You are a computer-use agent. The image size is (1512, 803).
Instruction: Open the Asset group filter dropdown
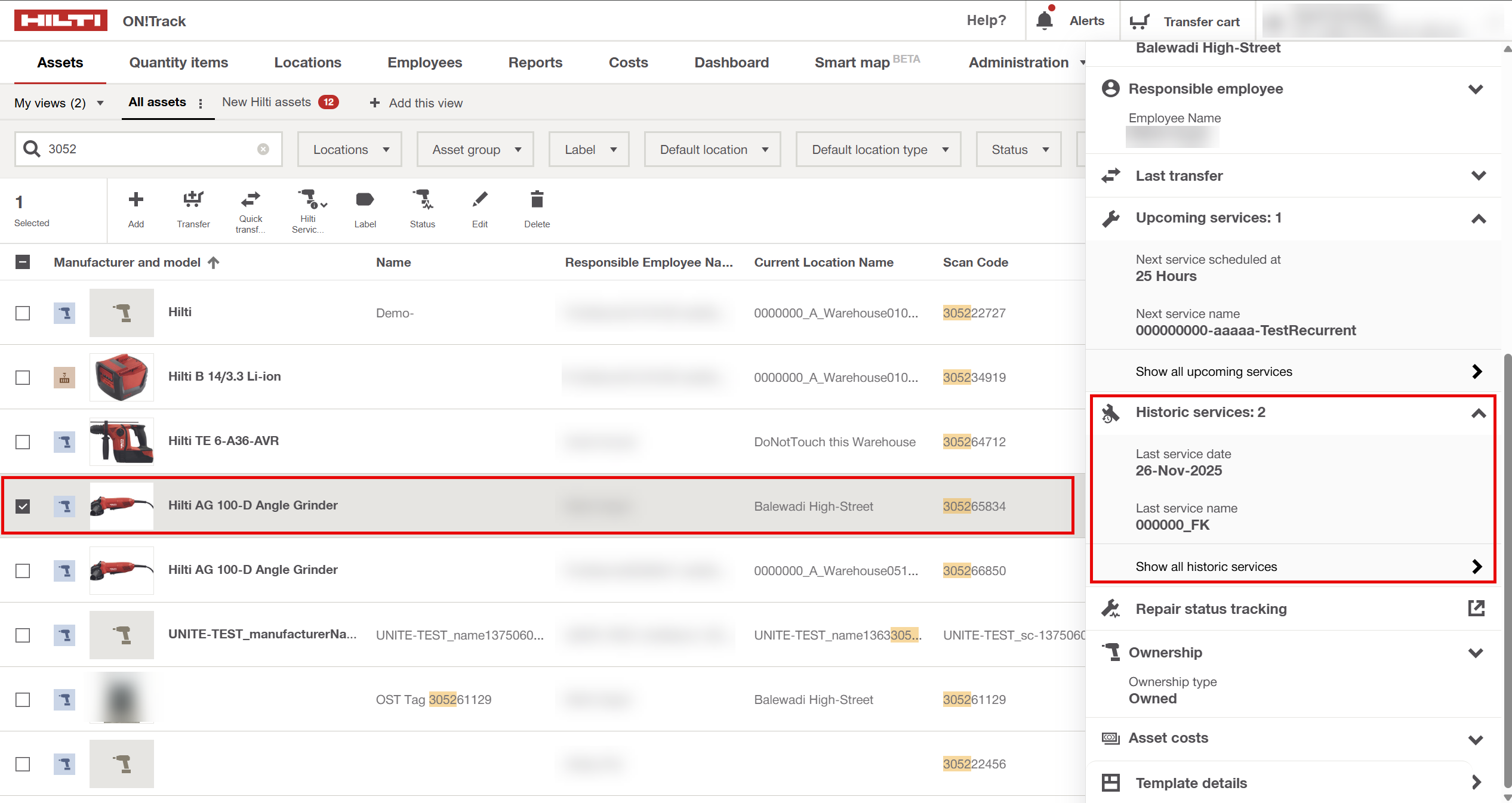point(476,150)
